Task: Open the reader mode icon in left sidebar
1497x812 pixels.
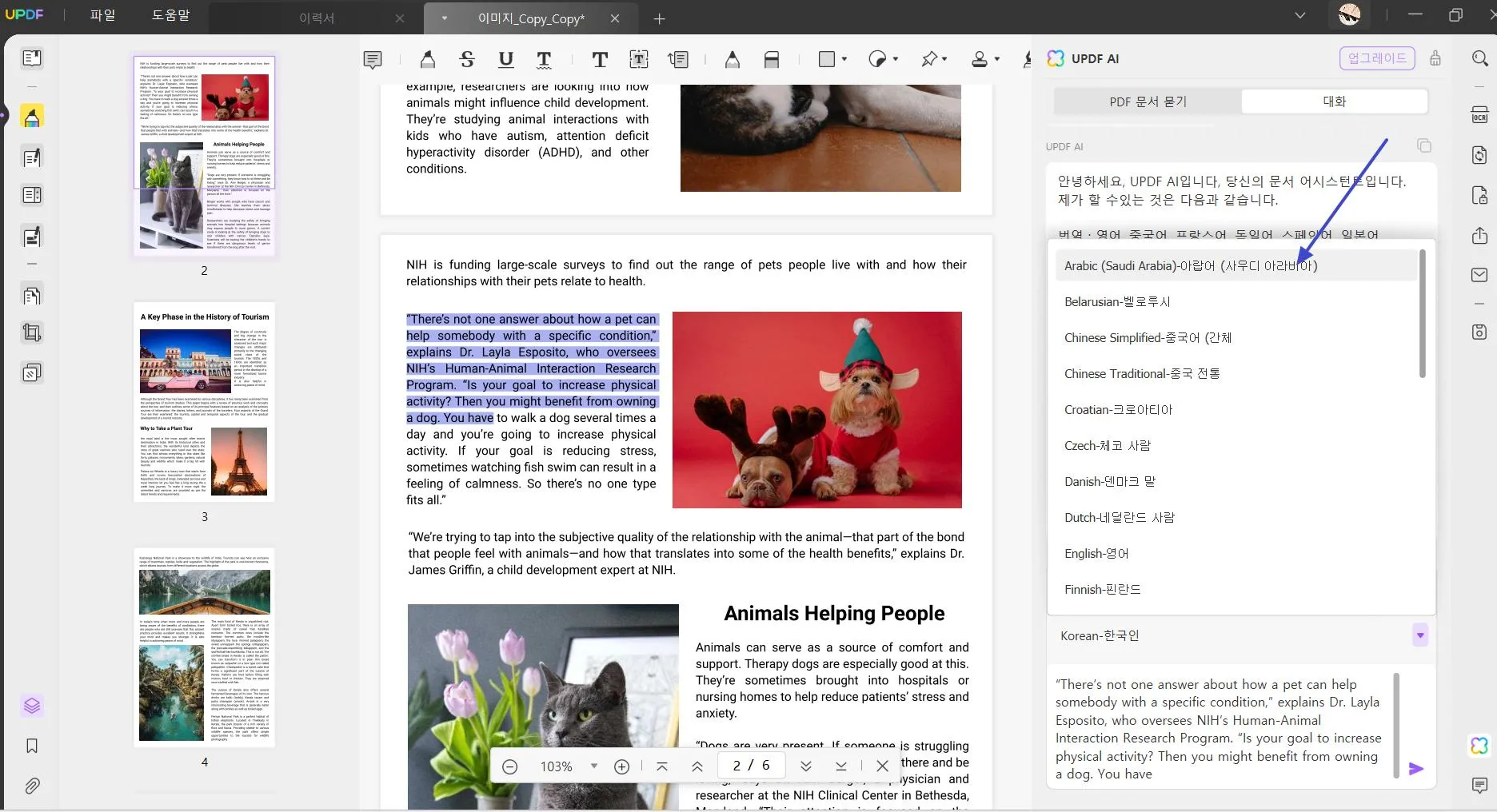Action: (32, 58)
